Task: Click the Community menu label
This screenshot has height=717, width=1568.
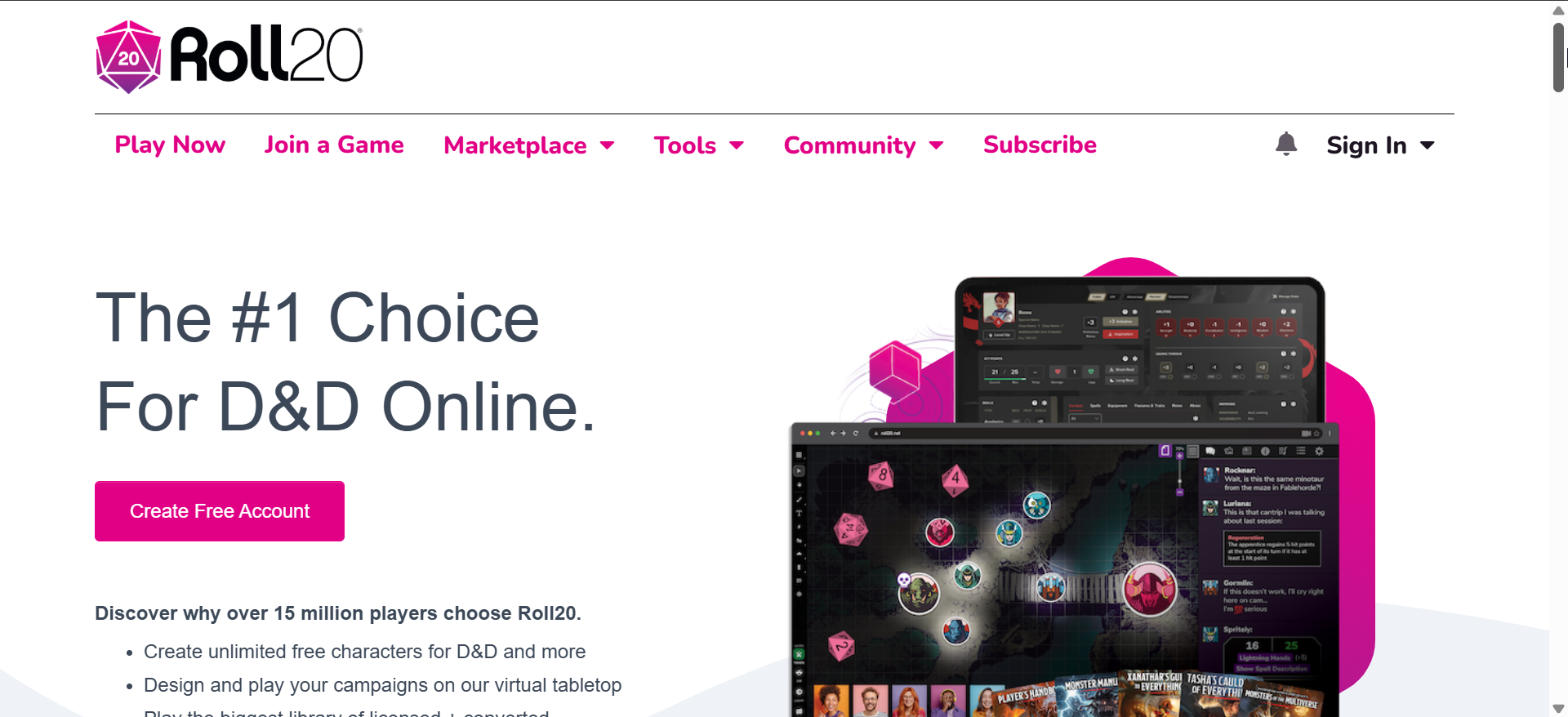Action: click(x=849, y=145)
